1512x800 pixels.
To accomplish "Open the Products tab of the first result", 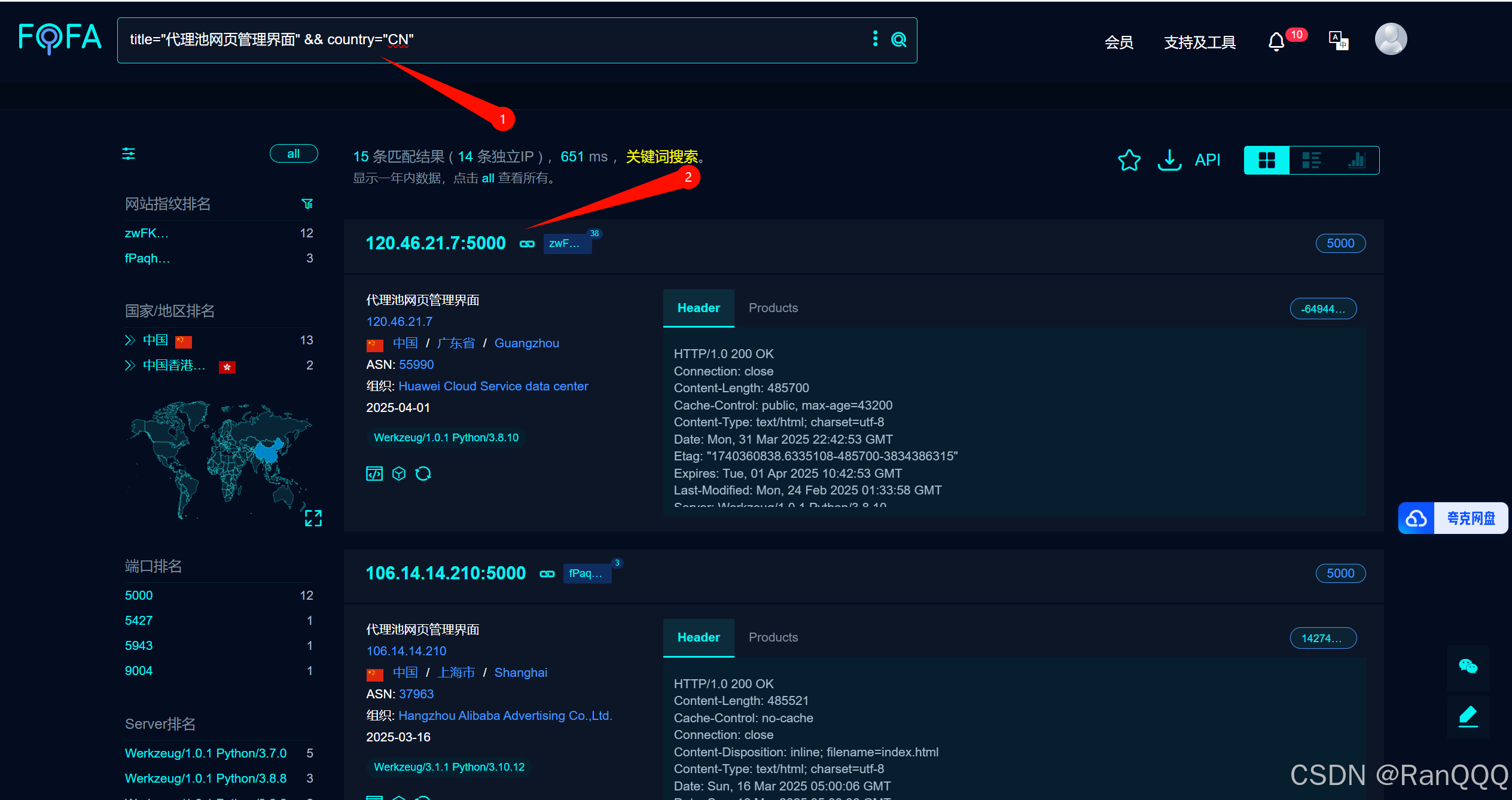I will tap(773, 308).
